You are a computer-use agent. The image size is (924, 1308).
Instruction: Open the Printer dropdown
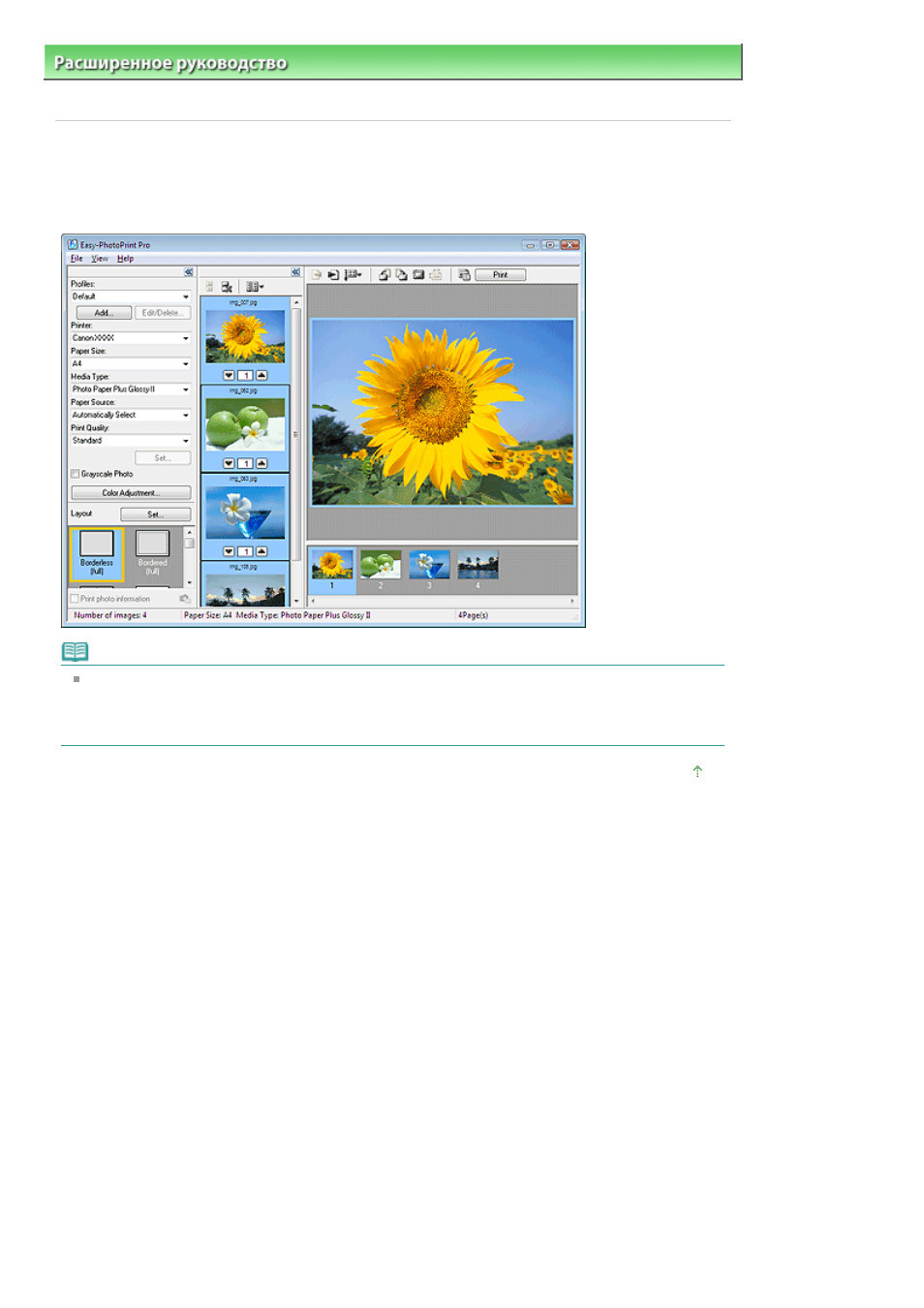(x=131, y=338)
